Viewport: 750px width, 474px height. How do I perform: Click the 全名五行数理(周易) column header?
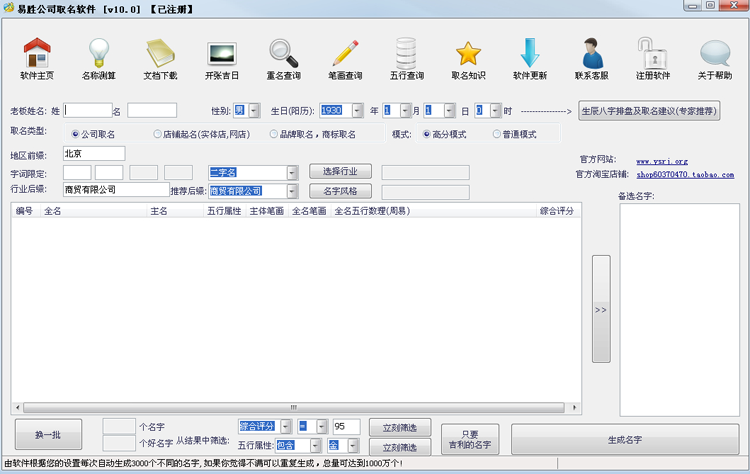pos(434,211)
